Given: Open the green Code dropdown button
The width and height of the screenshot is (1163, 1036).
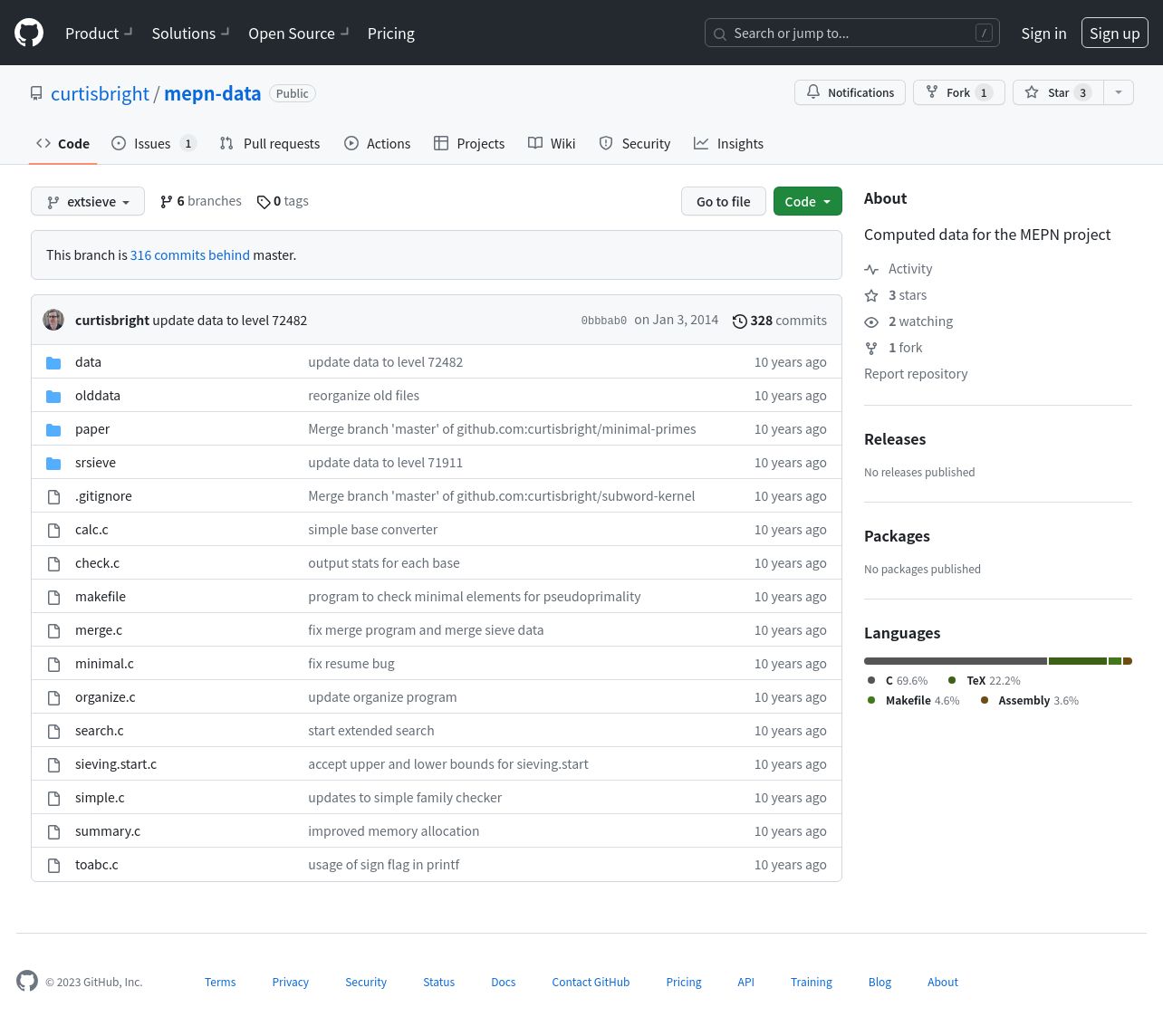Looking at the screenshot, I should pyautogui.click(x=808, y=201).
